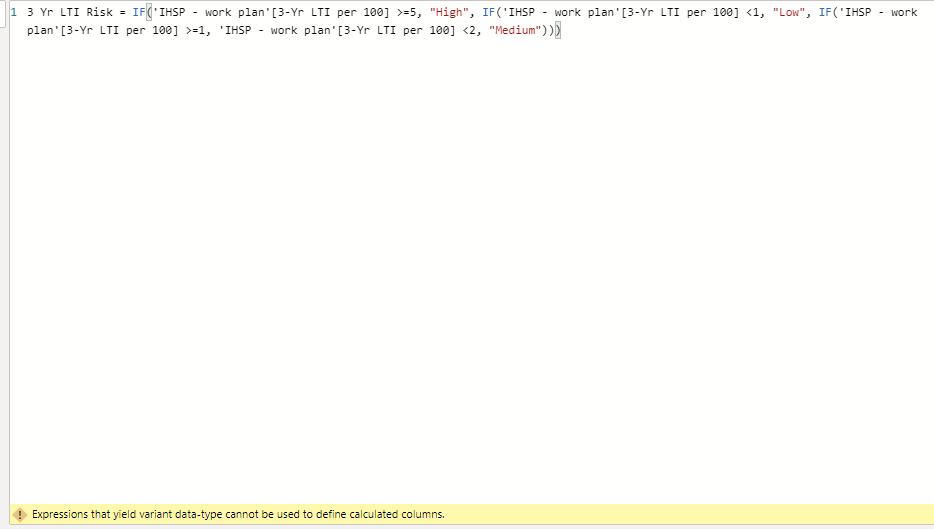Click the "Low" string in the formula

[x=789, y=12]
